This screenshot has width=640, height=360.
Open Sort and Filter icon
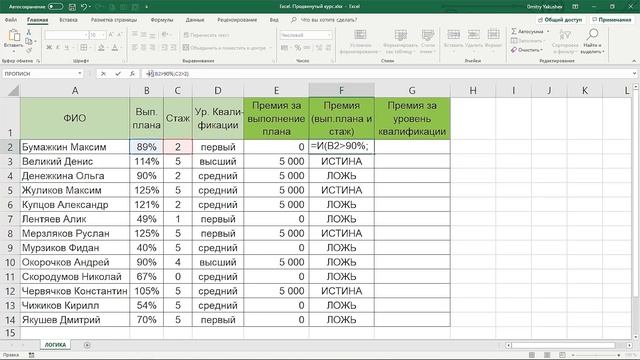tap(565, 35)
